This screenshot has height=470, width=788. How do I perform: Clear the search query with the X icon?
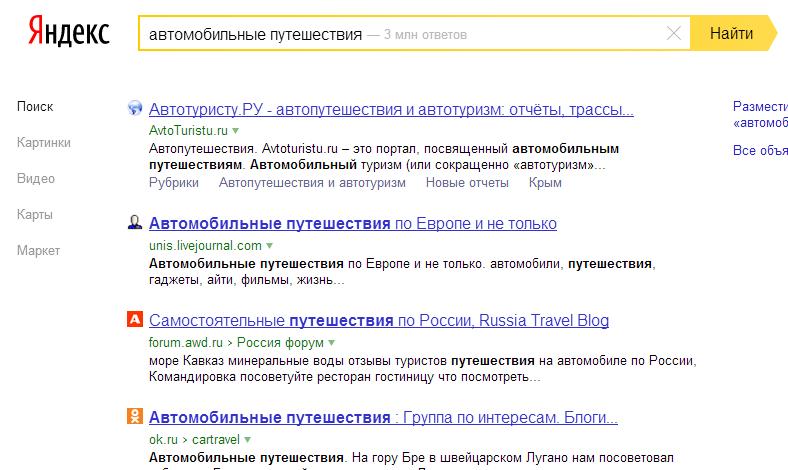(673, 34)
